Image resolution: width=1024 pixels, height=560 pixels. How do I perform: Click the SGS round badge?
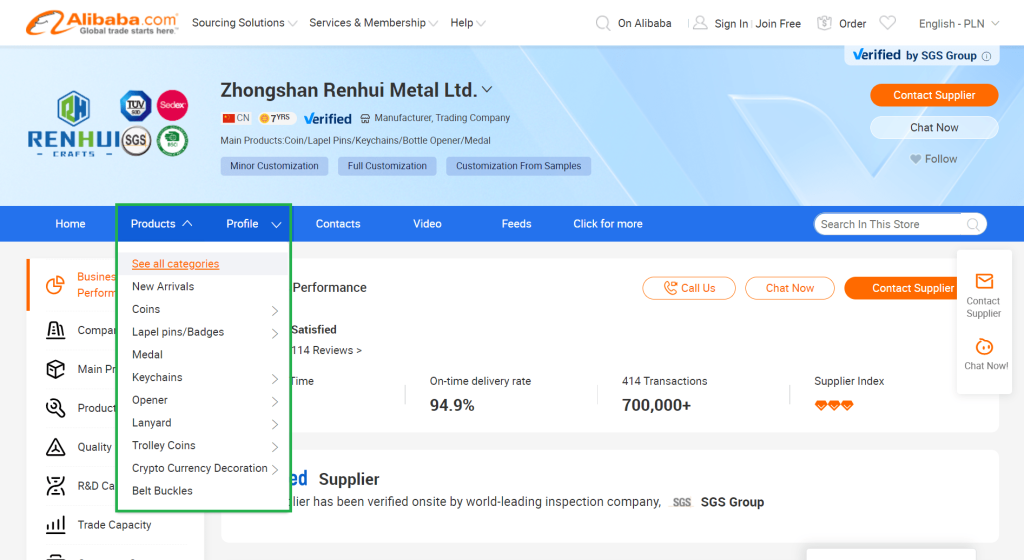pyautogui.click(x=136, y=140)
